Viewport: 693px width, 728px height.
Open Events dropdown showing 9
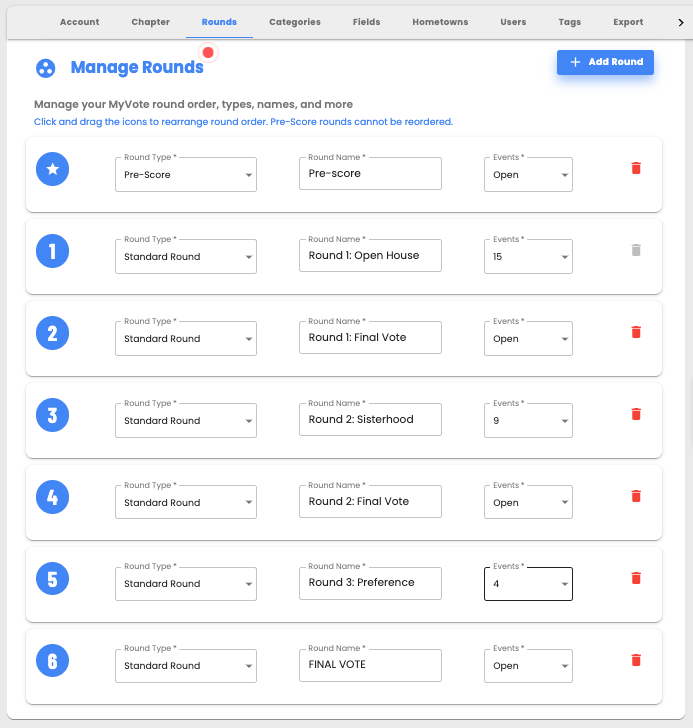pyautogui.click(x=528, y=420)
